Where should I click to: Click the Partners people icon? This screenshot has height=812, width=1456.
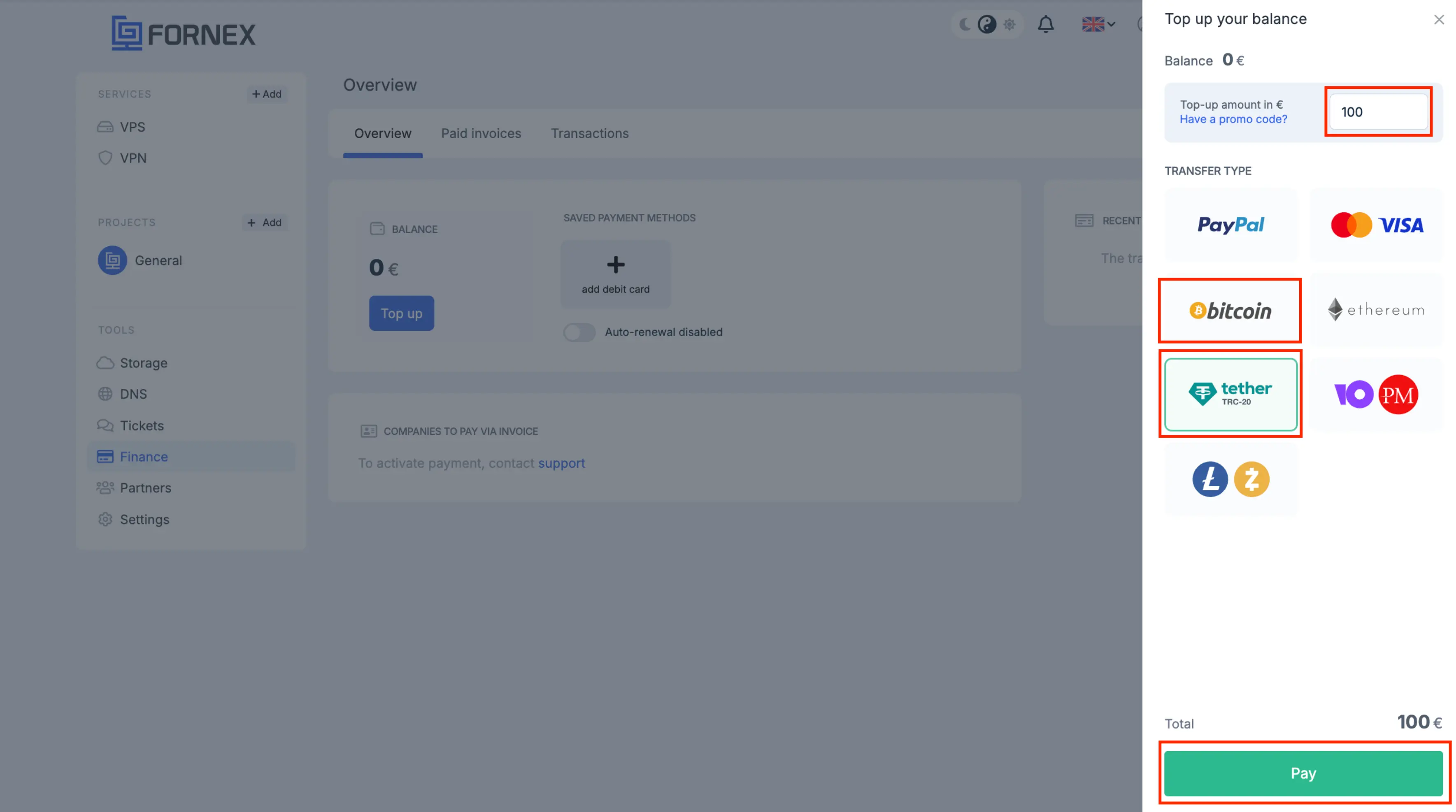105,487
